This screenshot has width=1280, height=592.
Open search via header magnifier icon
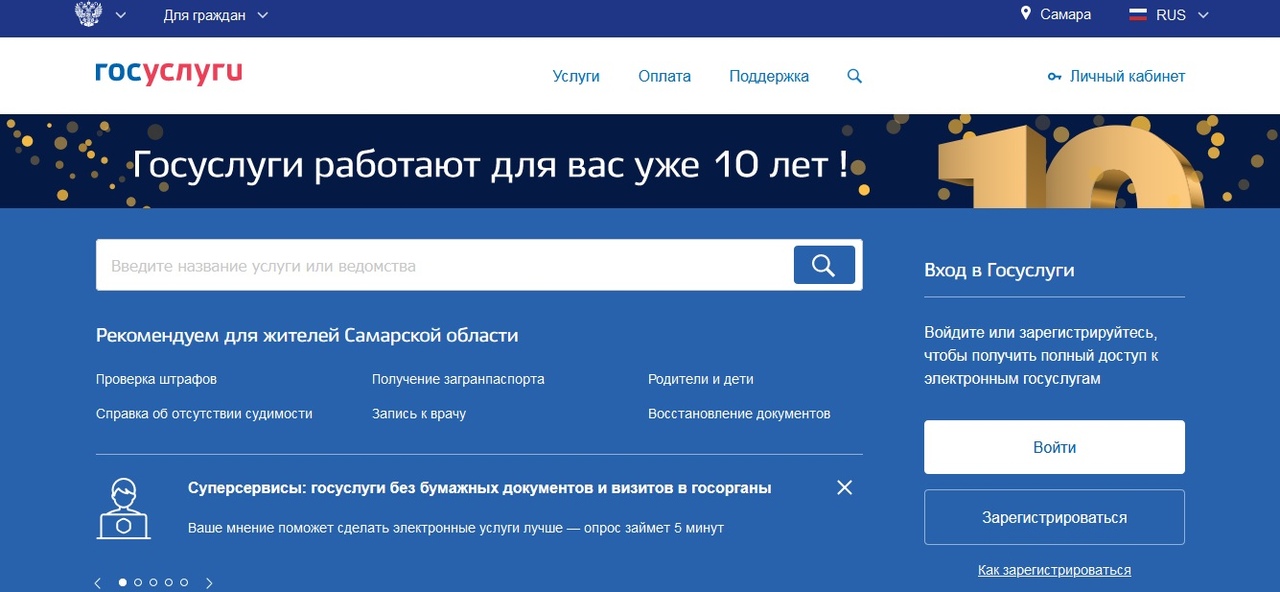pyautogui.click(x=854, y=76)
